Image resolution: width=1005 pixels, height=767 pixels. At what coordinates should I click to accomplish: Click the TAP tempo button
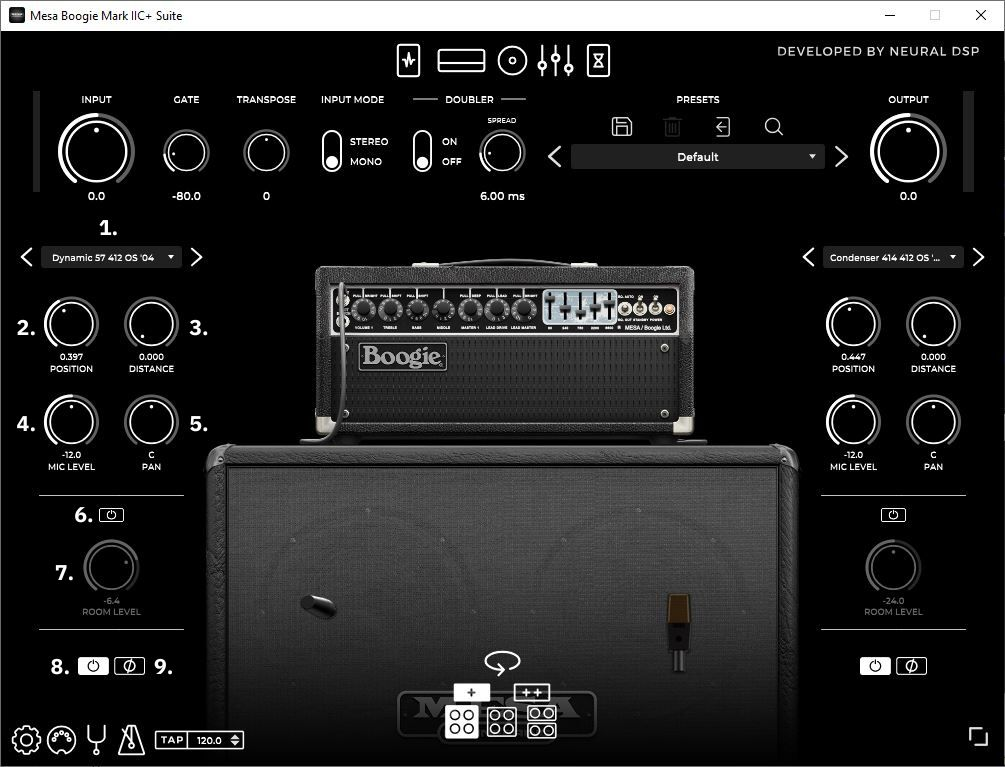tap(171, 740)
